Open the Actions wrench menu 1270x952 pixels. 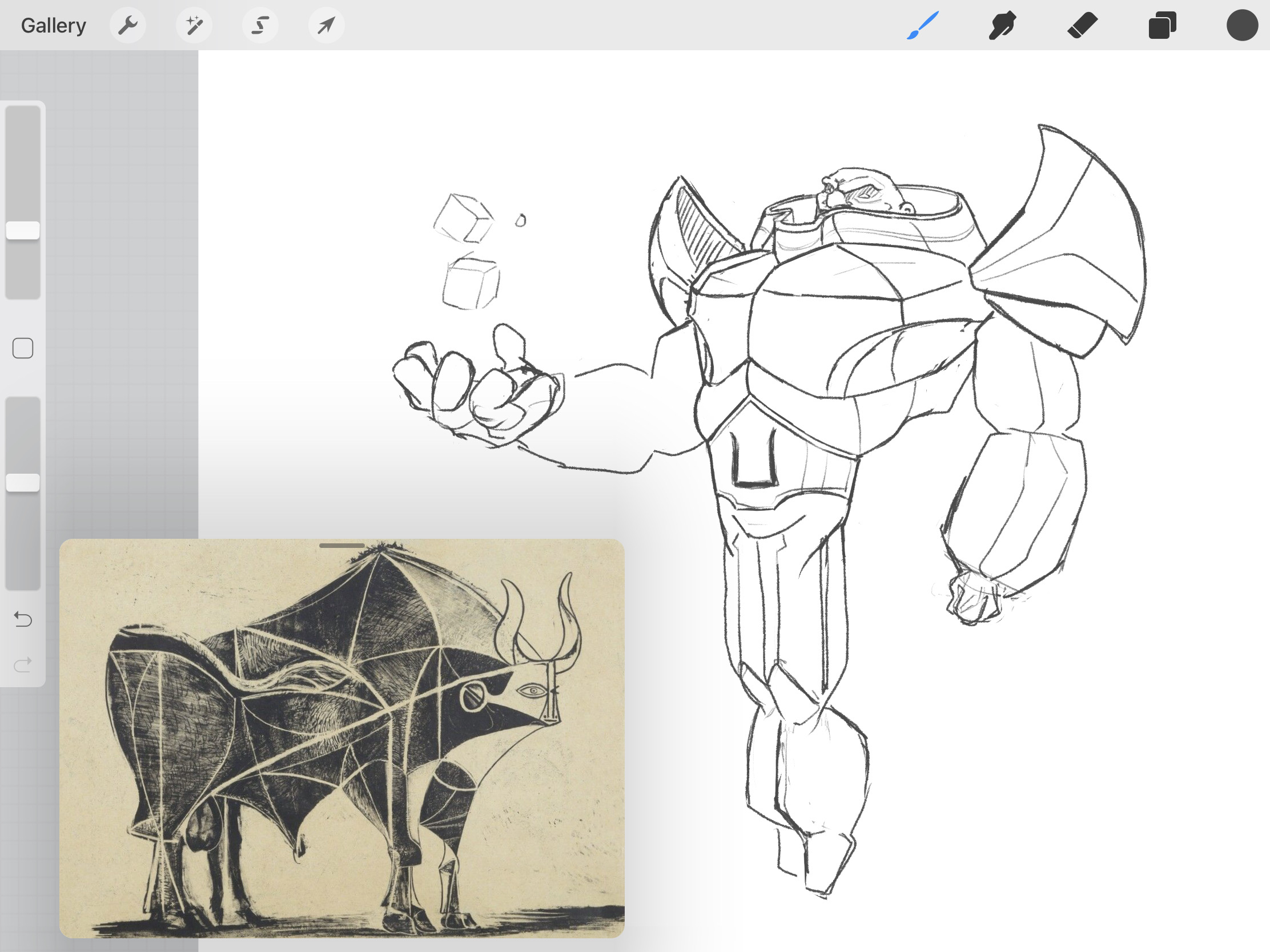127,25
